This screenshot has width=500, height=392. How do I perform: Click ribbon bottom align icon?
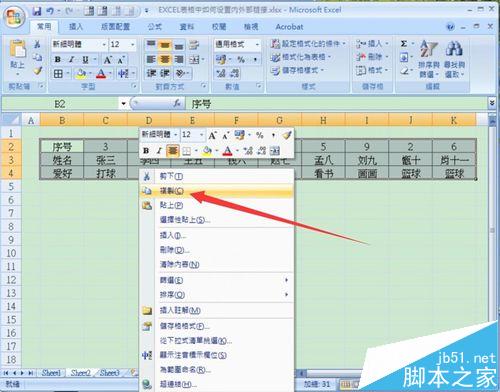(179, 45)
